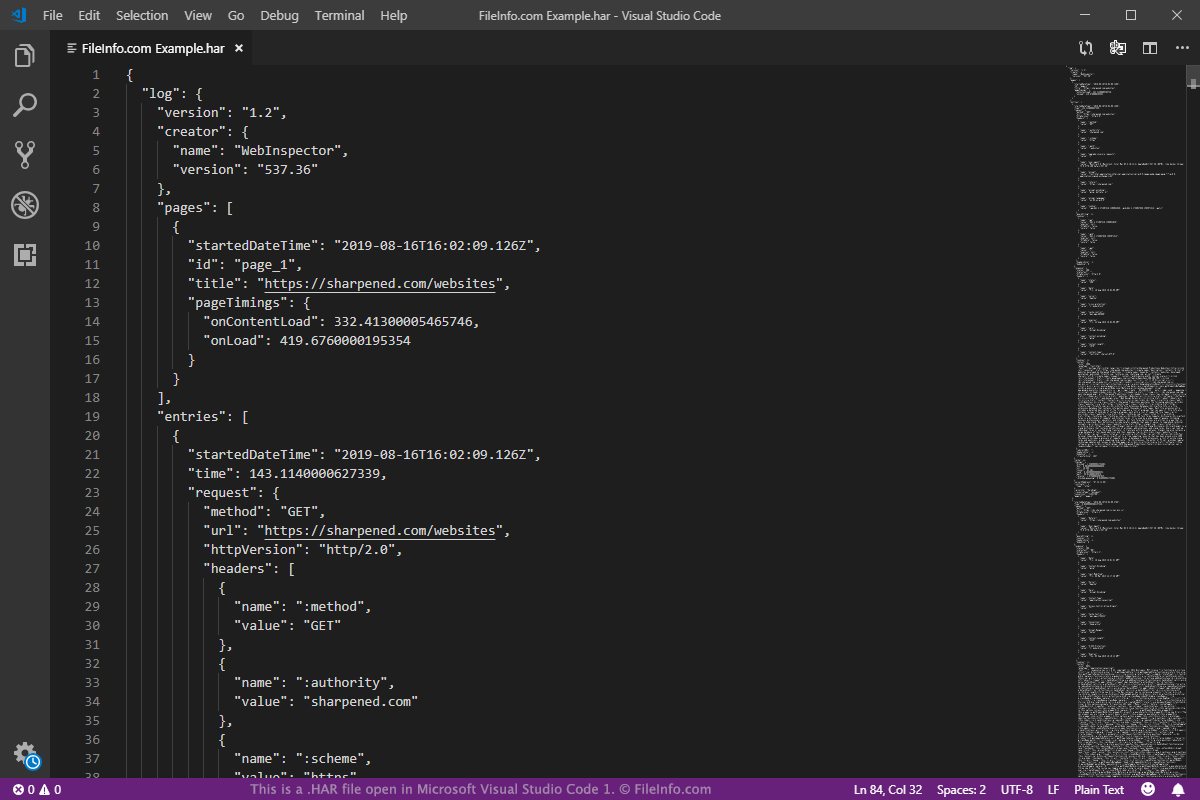Image resolution: width=1200 pixels, height=800 pixels.
Task: Open the File menu
Action: (53, 16)
